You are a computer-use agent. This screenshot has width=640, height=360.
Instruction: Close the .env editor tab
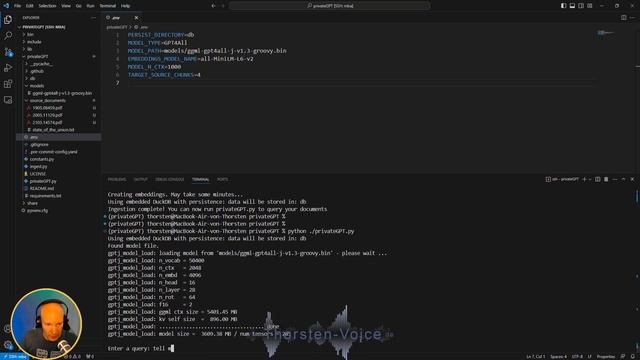[x=136, y=18]
